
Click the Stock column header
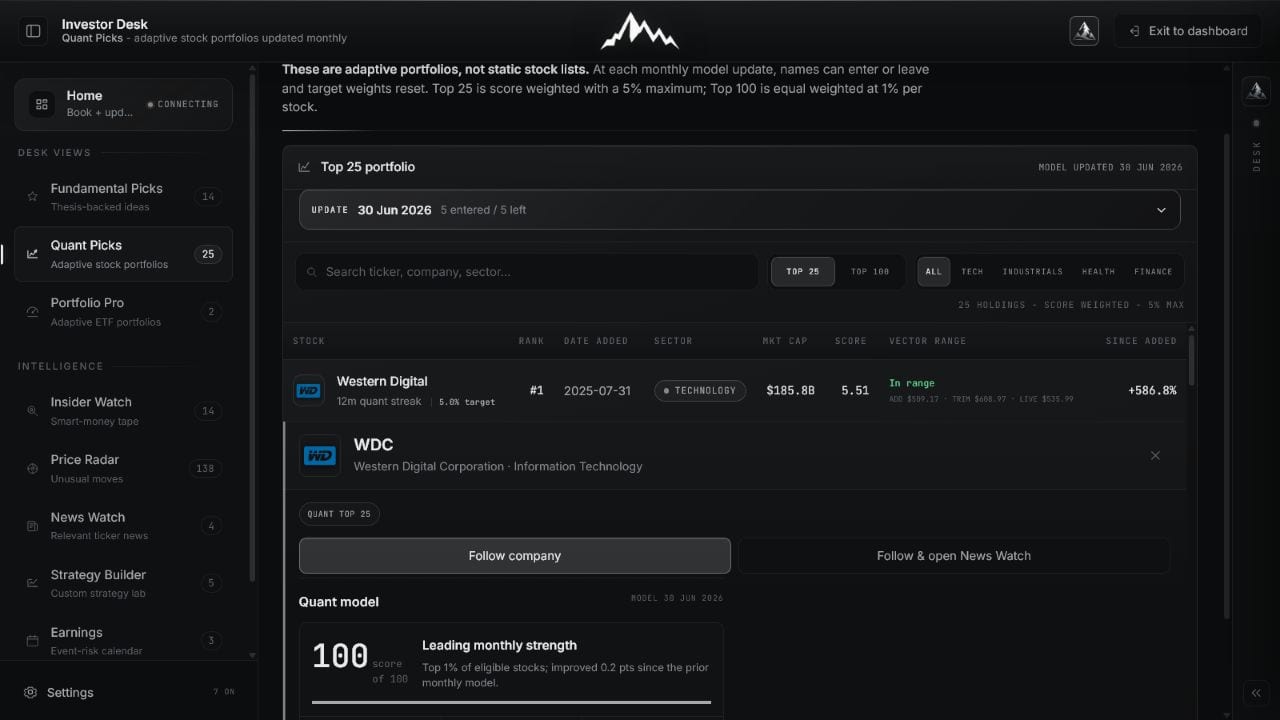click(309, 341)
